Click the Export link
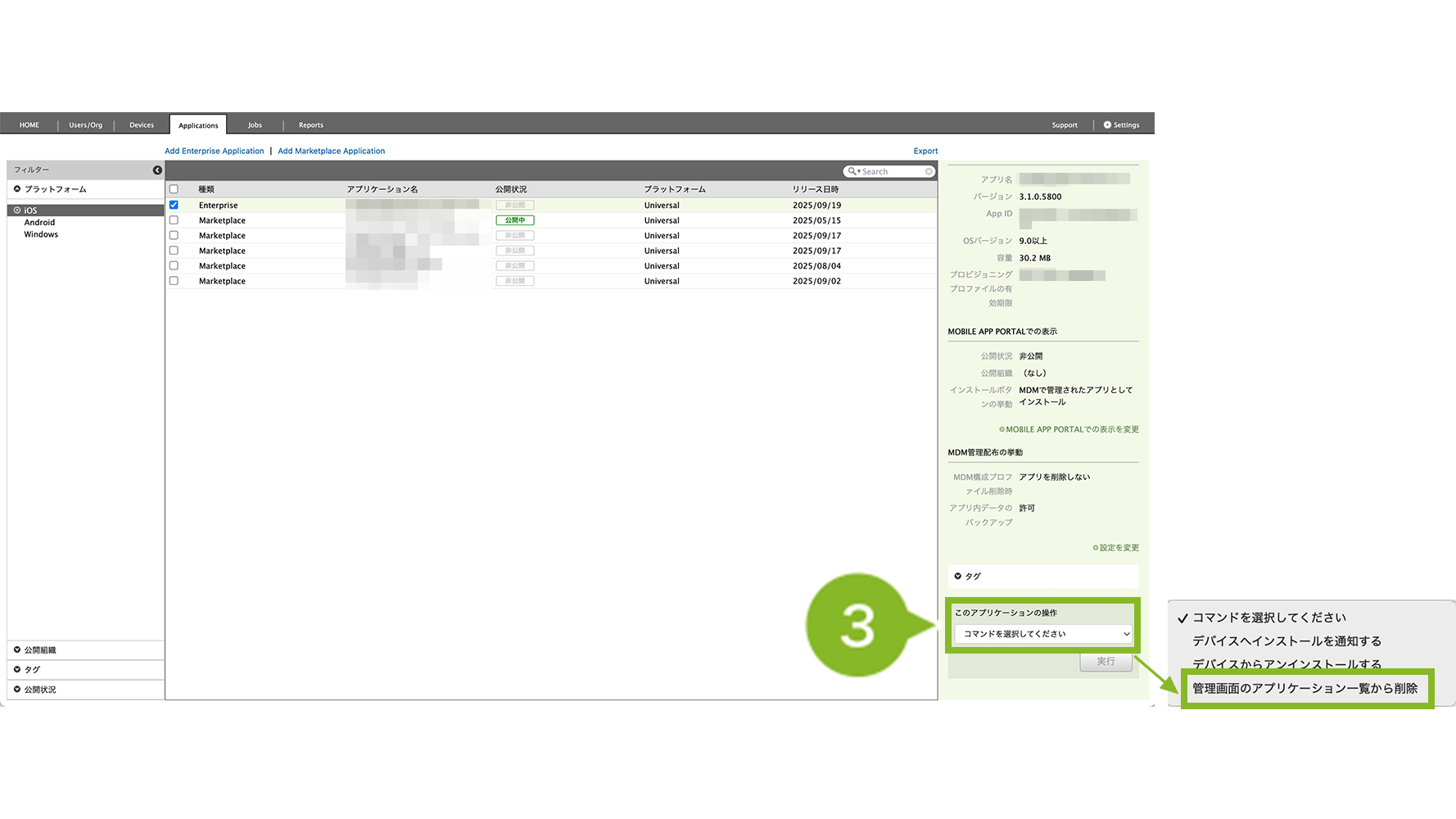The width and height of the screenshot is (1456, 819). tap(925, 152)
